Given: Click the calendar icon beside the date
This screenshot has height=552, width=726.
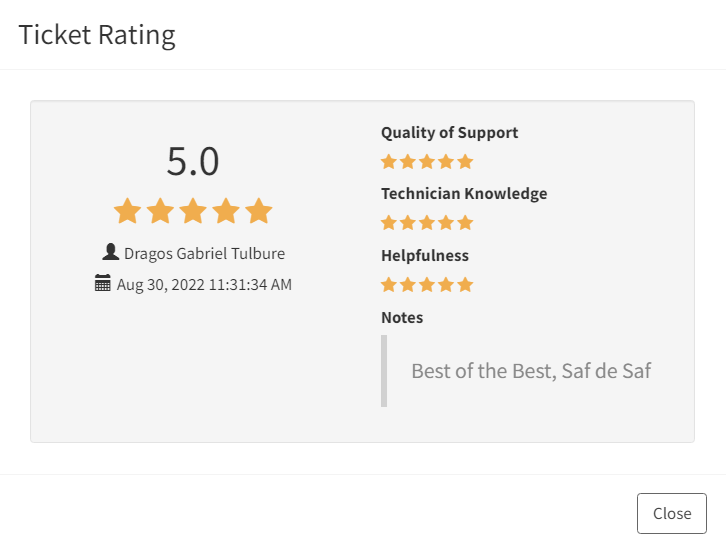Looking at the screenshot, I should pyautogui.click(x=103, y=282).
